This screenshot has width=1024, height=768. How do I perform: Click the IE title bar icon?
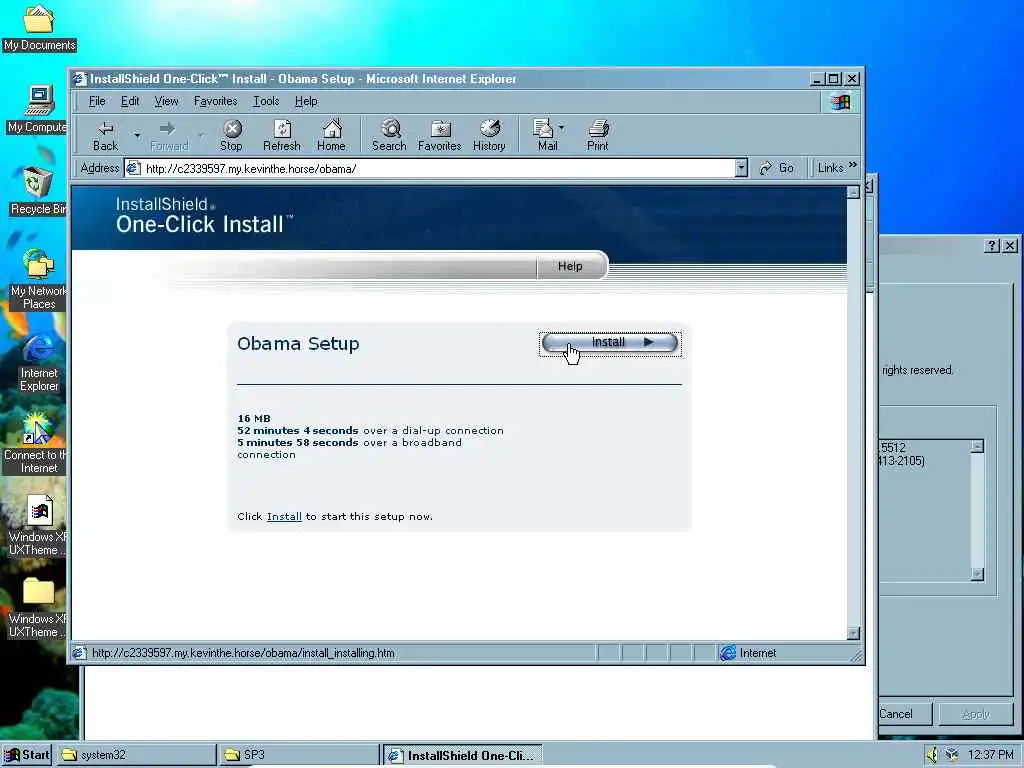80,79
